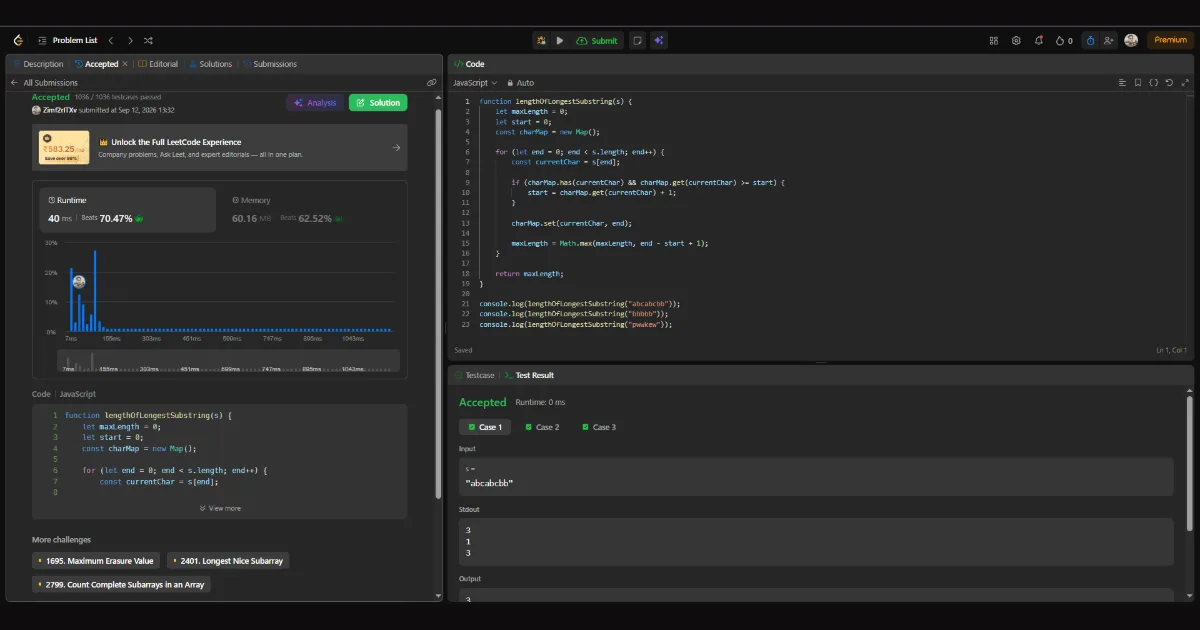Select Case 1 result

[x=484, y=427]
